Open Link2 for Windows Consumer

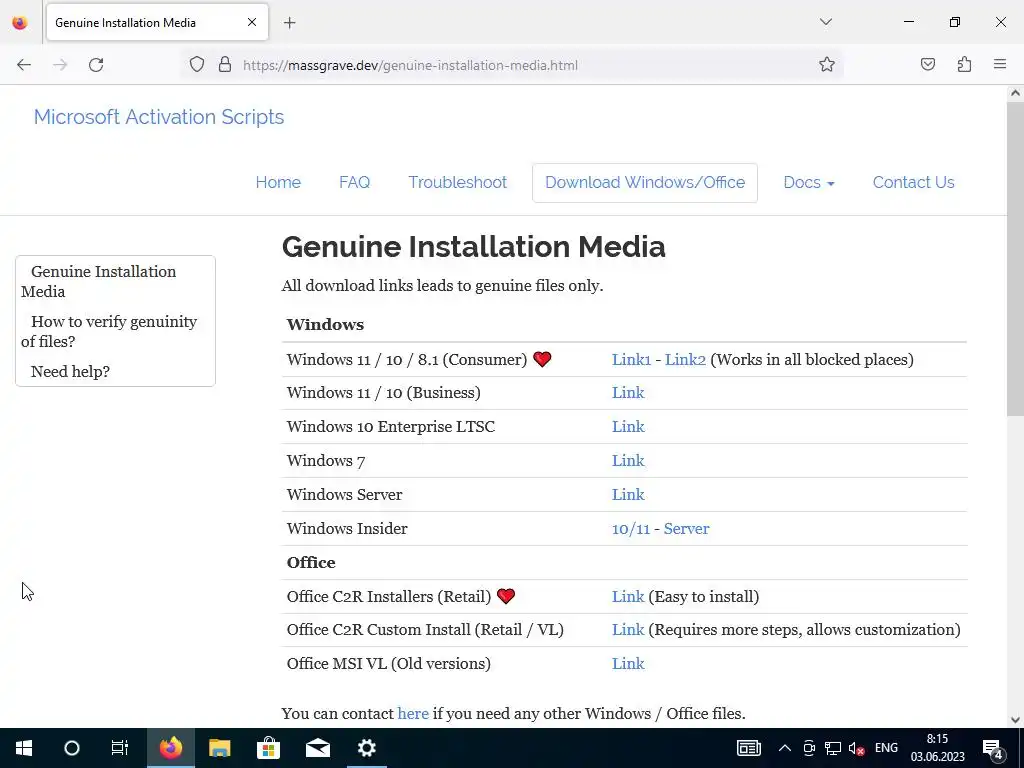click(x=685, y=360)
